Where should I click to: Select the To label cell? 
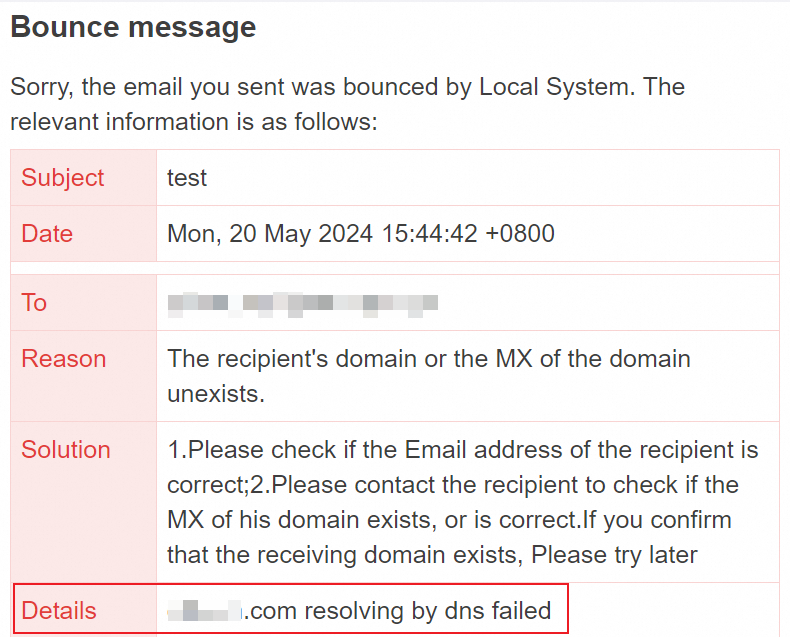pyautogui.click(x=84, y=302)
